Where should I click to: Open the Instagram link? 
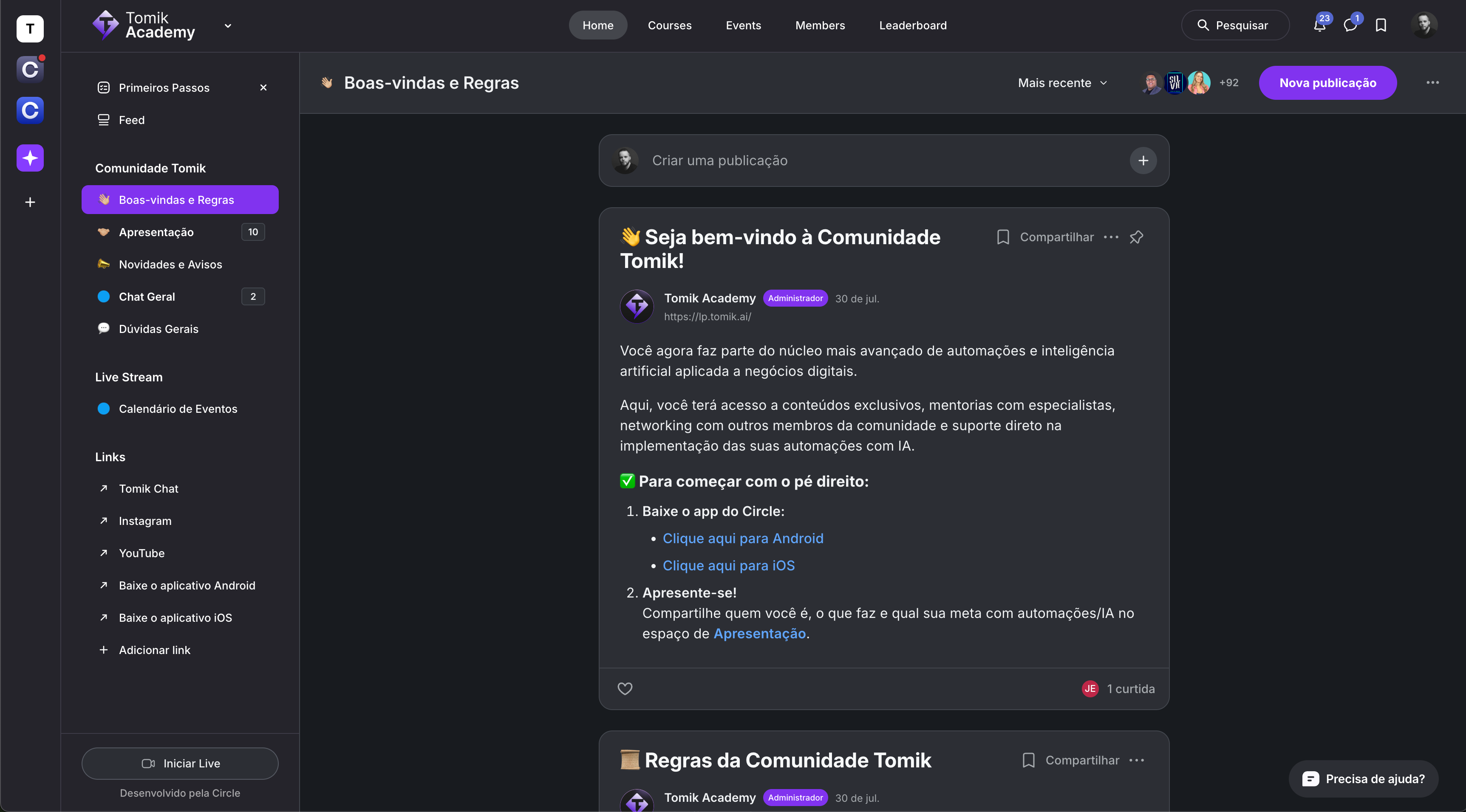click(180, 521)
